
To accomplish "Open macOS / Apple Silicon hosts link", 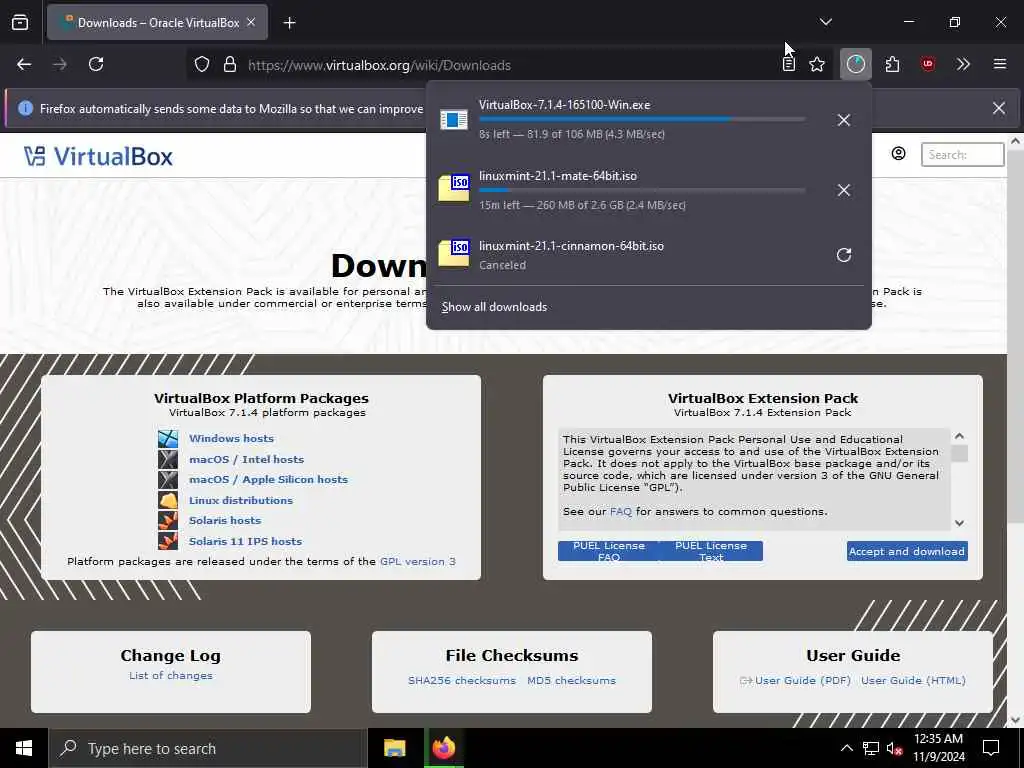I will [268, 479].
